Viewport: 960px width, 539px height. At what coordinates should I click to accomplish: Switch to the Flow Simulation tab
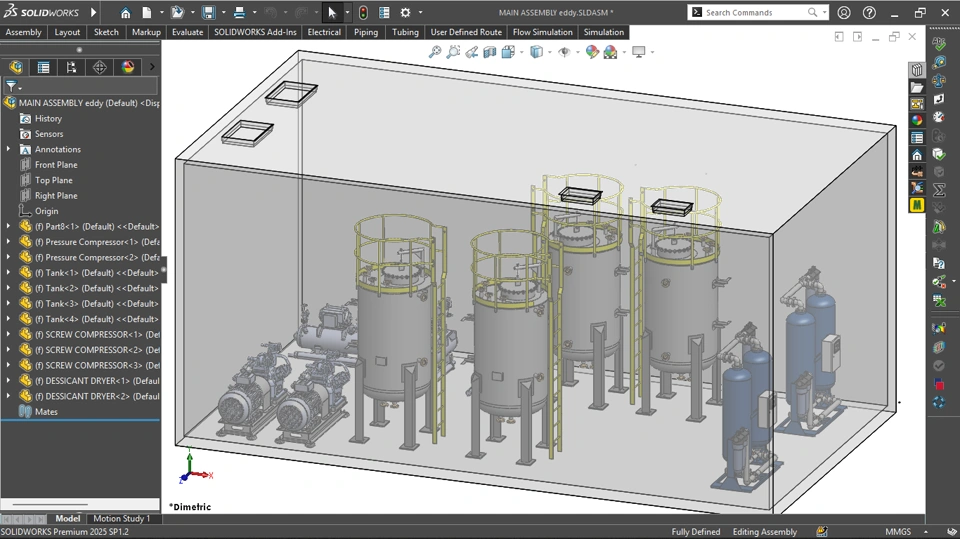(542, 32)
